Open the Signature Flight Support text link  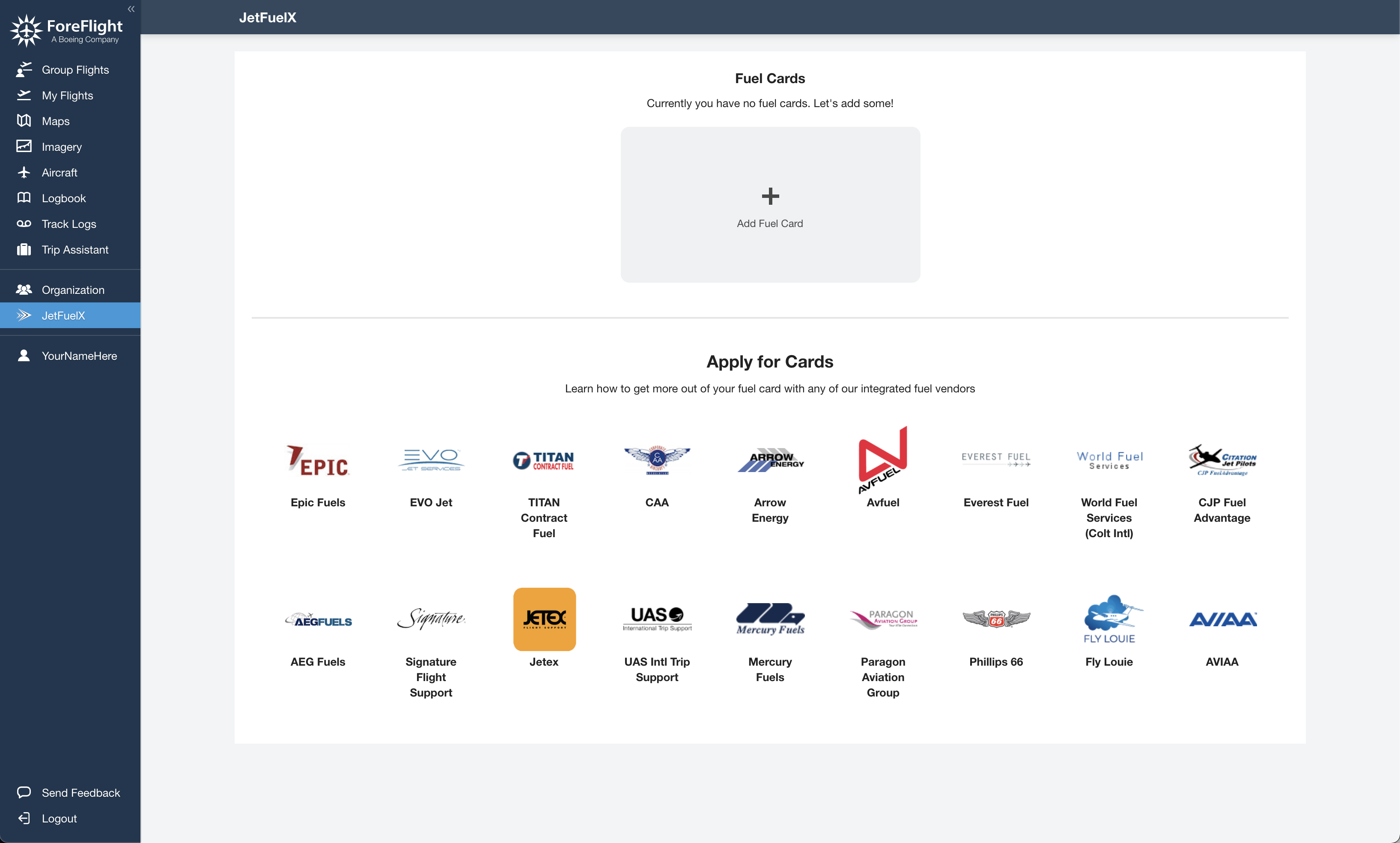point(431,677)
